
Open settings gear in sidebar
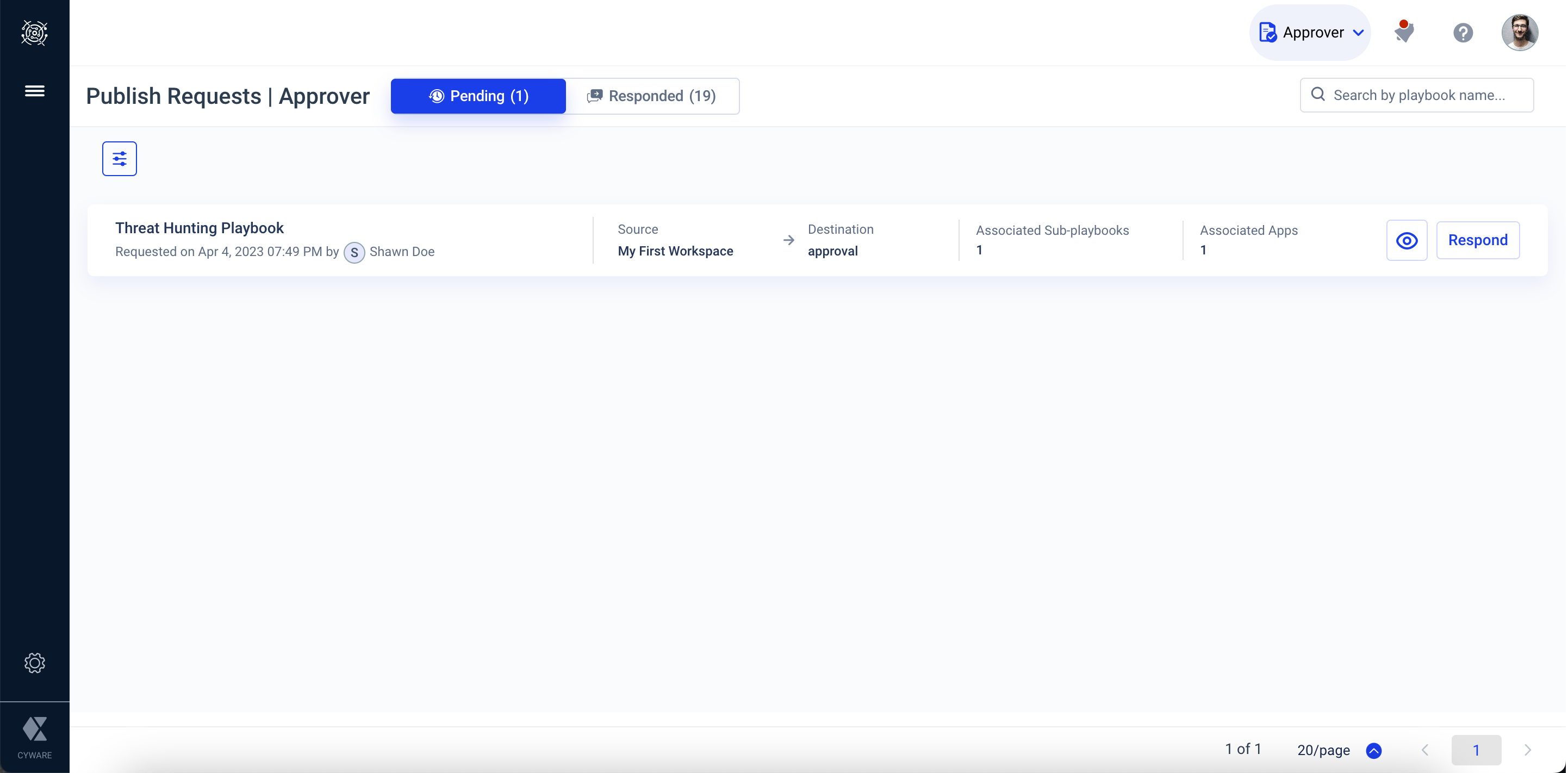(x=34, y=663)
